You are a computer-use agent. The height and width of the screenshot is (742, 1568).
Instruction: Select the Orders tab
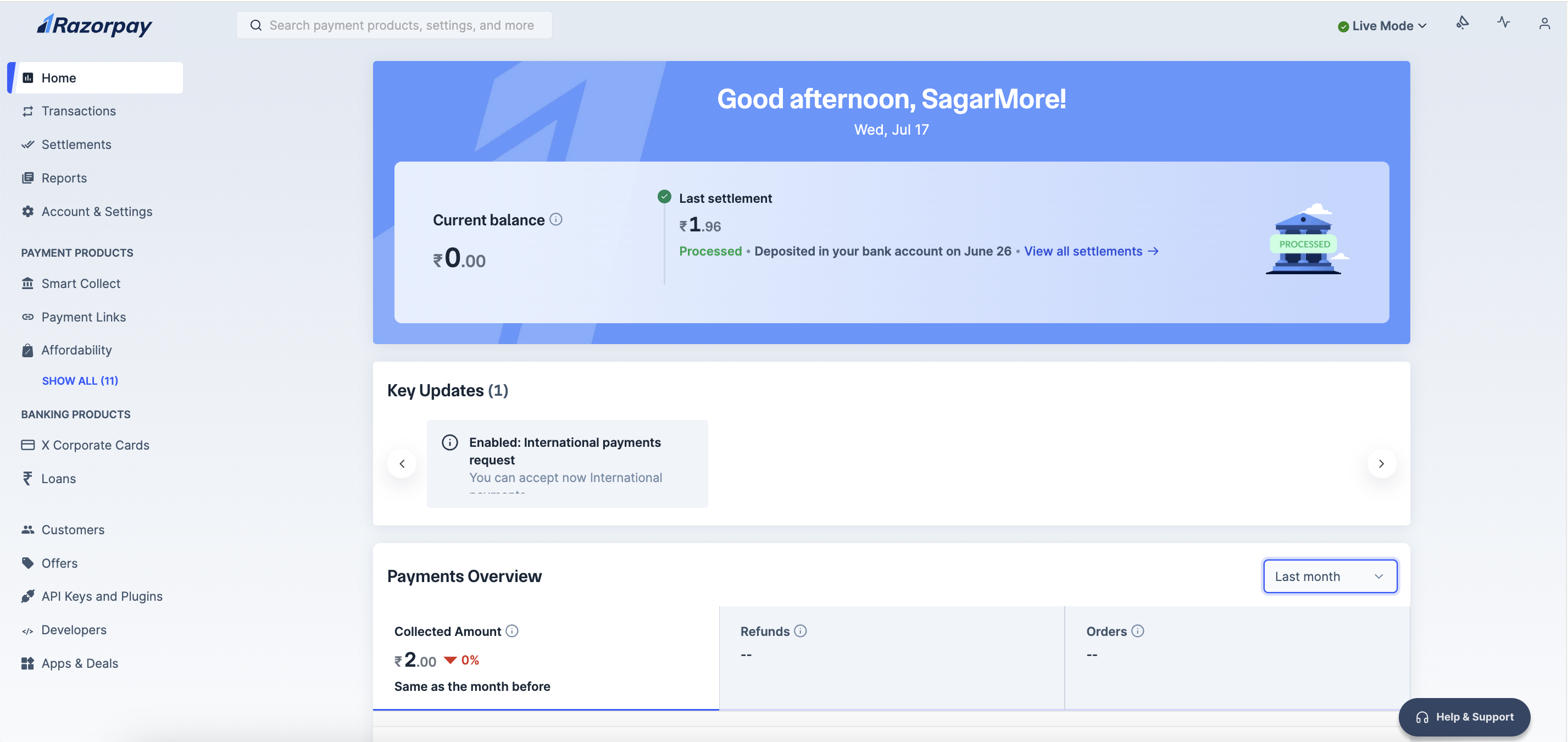click(1237, 658)
